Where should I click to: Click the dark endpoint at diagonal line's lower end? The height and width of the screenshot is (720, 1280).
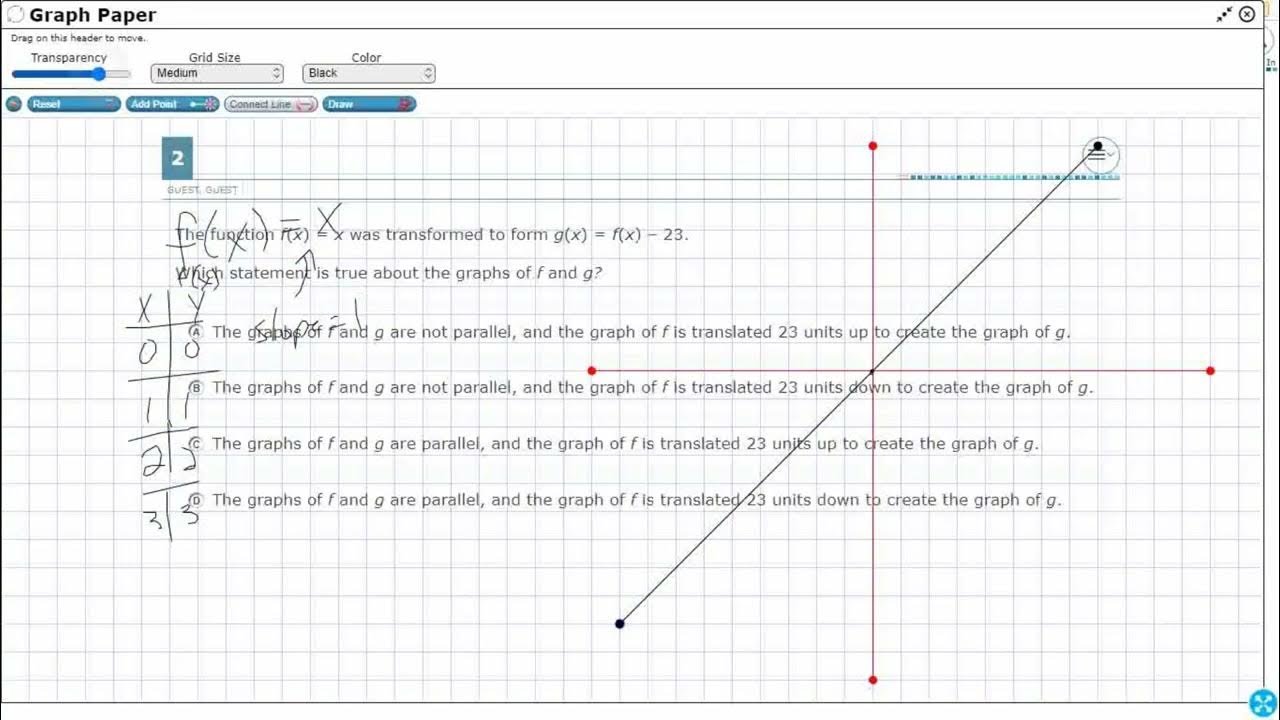pyautogui.click(x=620, y=624)
